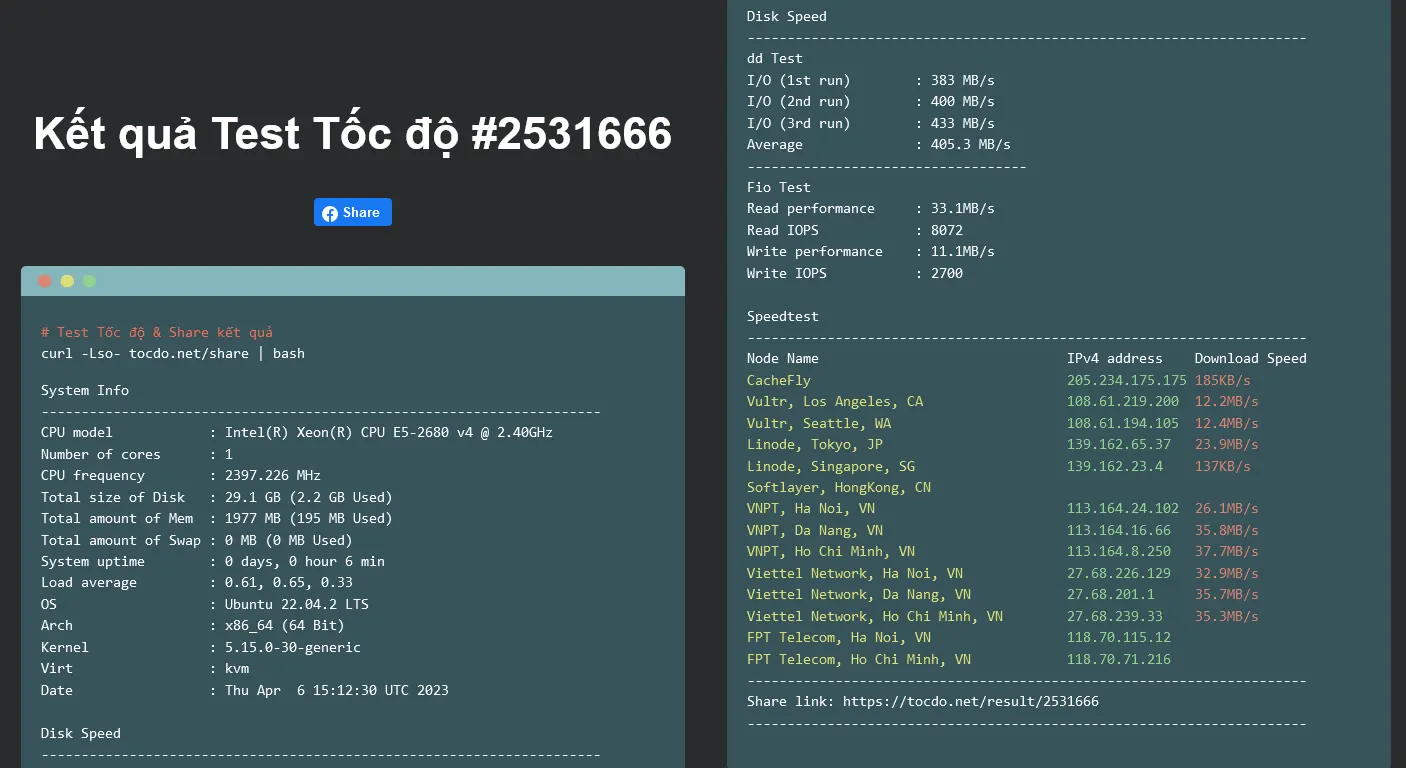1406x768 pixels.
Task: Click the page title with test number 2531666
Action: (352, 134)
